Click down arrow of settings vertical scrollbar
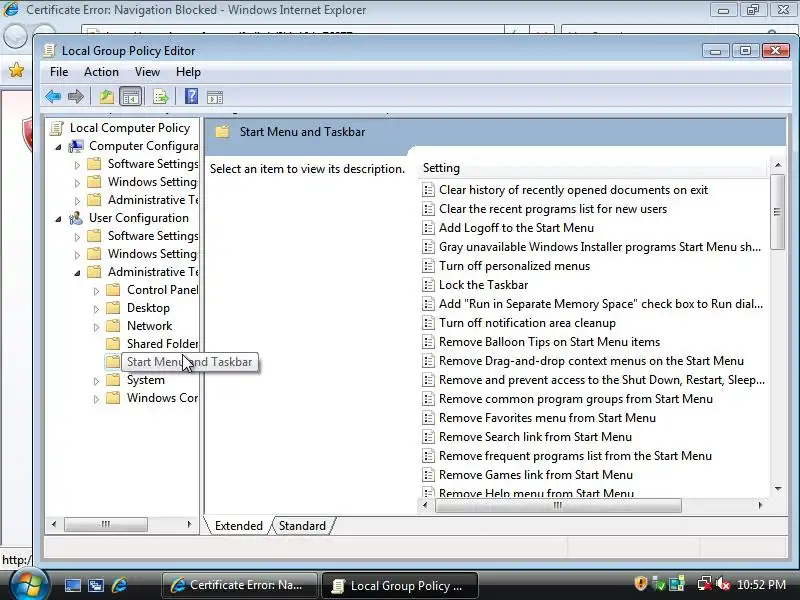The width and height of the screenshot is (800, 600). [x=778, y=488]
